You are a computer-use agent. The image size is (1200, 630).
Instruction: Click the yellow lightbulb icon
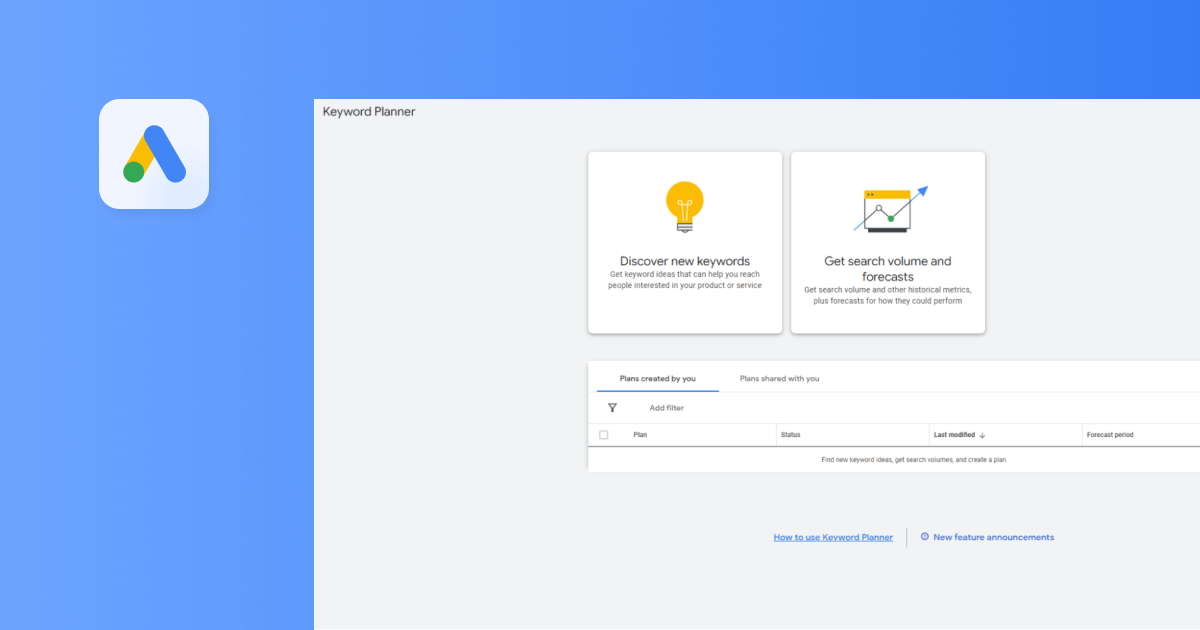[x=685, y=207]
